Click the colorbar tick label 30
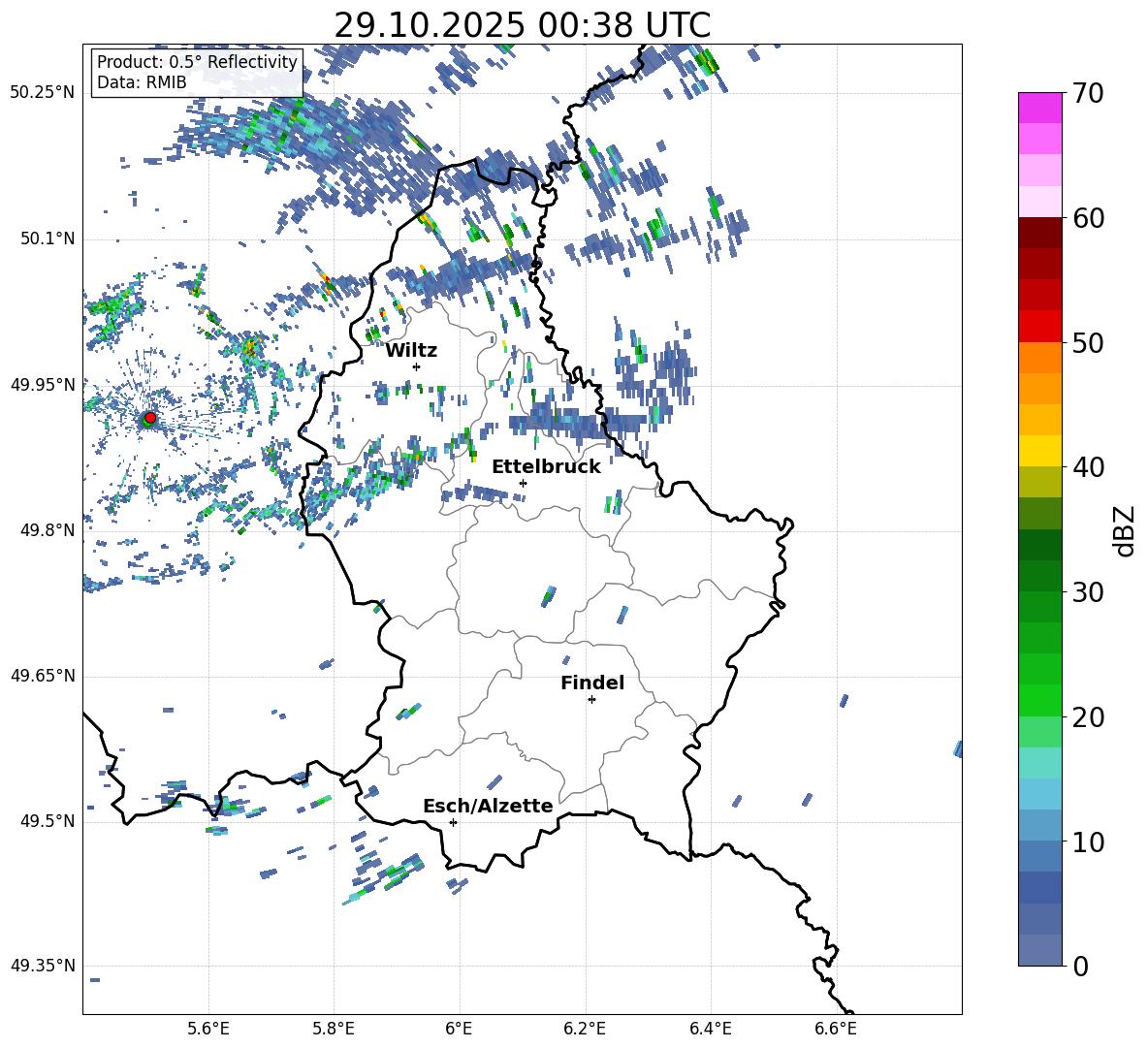The width and height of the screenshot is (1148, 1048). pyautogui.click(x=1088, y=592)
